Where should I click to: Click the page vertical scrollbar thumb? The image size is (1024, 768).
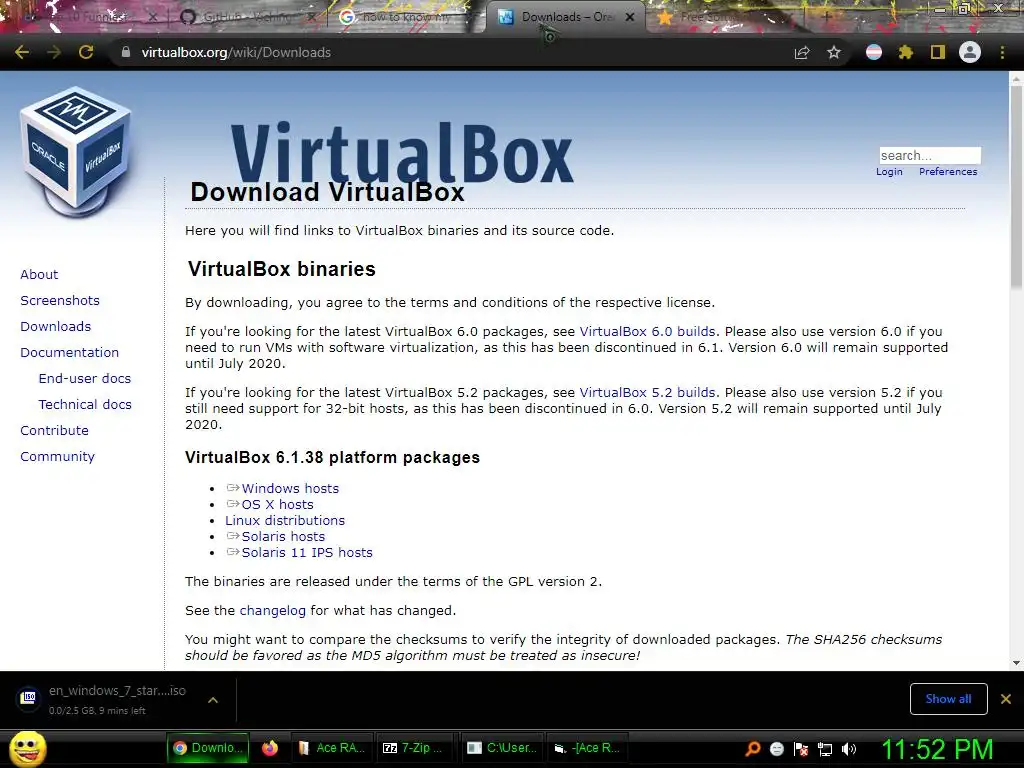1016,186
